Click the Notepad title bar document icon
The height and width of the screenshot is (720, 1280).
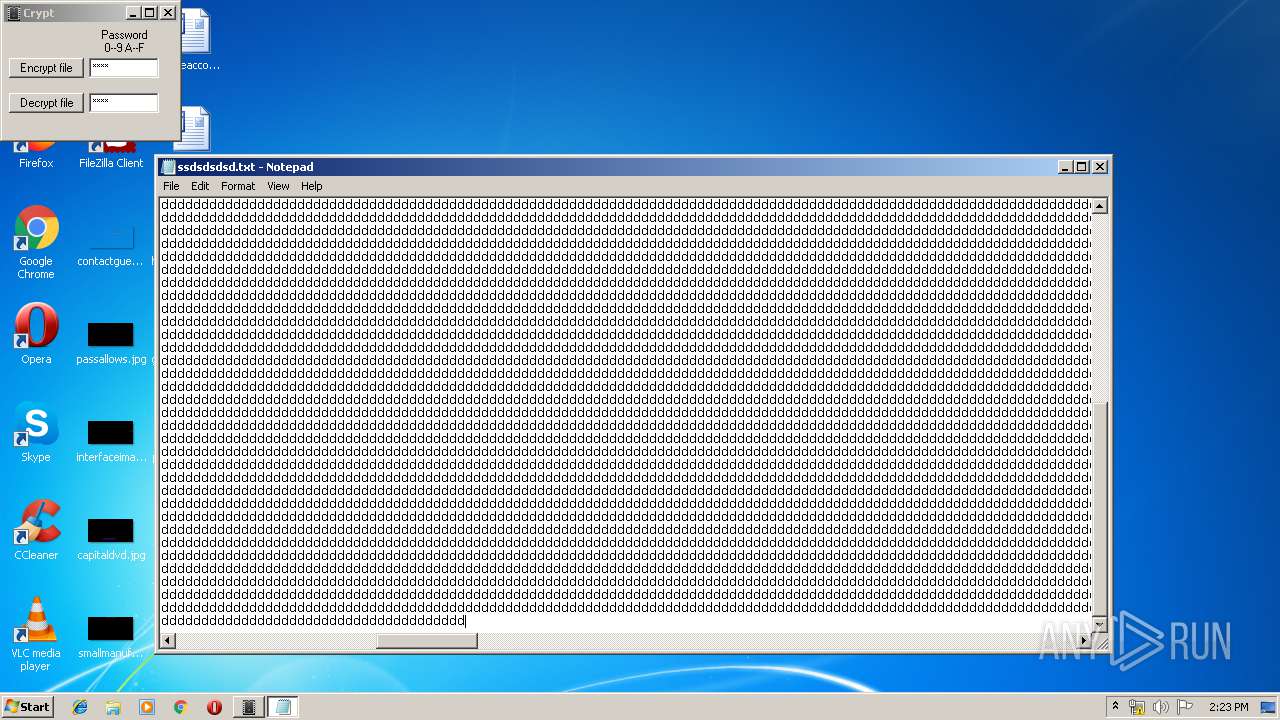coord(168,167)
